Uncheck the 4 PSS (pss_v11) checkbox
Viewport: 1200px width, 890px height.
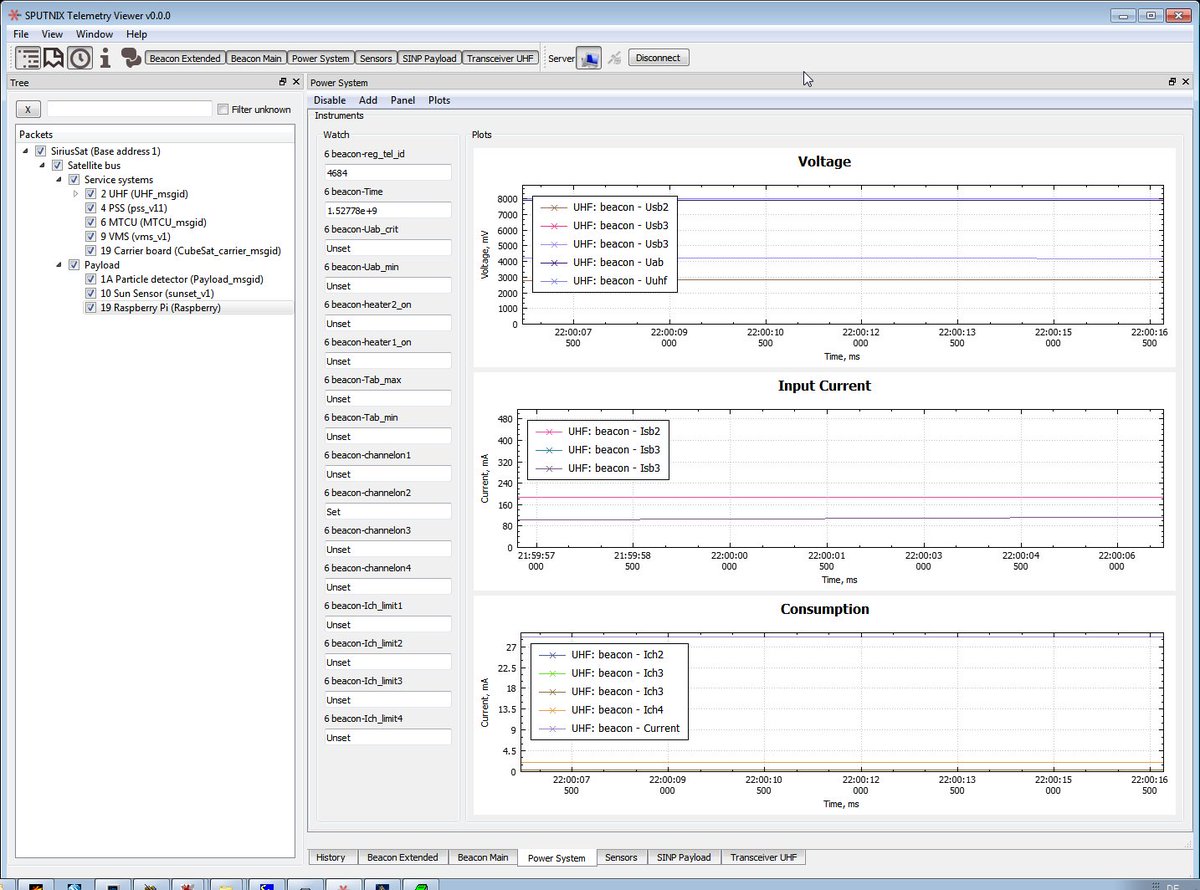pos(90,208)
